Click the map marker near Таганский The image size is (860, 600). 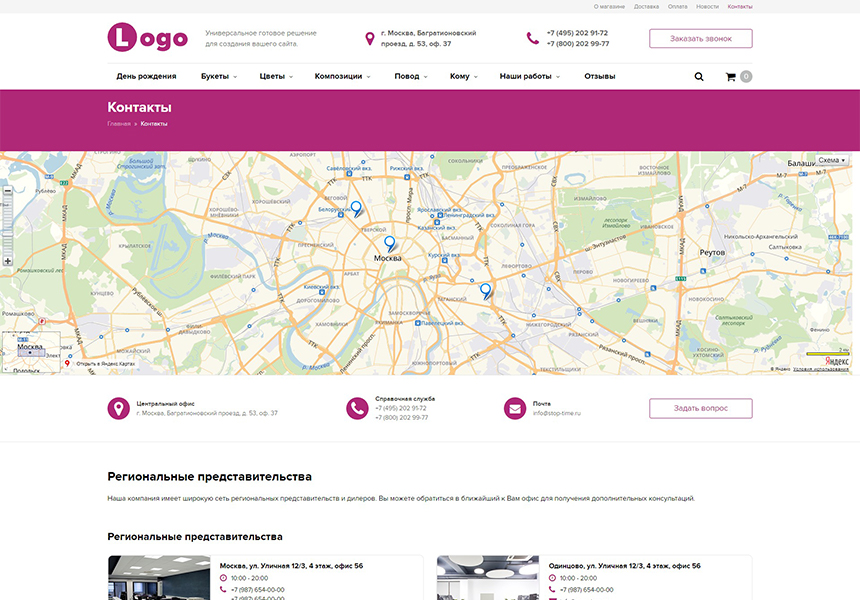coord(485,290)
